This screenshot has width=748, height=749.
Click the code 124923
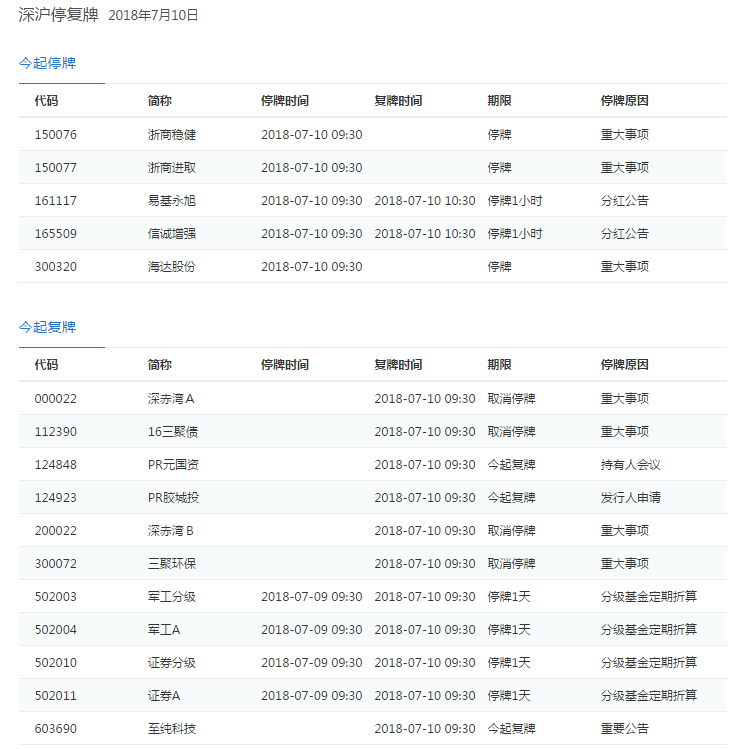click(x=55, y=498)
